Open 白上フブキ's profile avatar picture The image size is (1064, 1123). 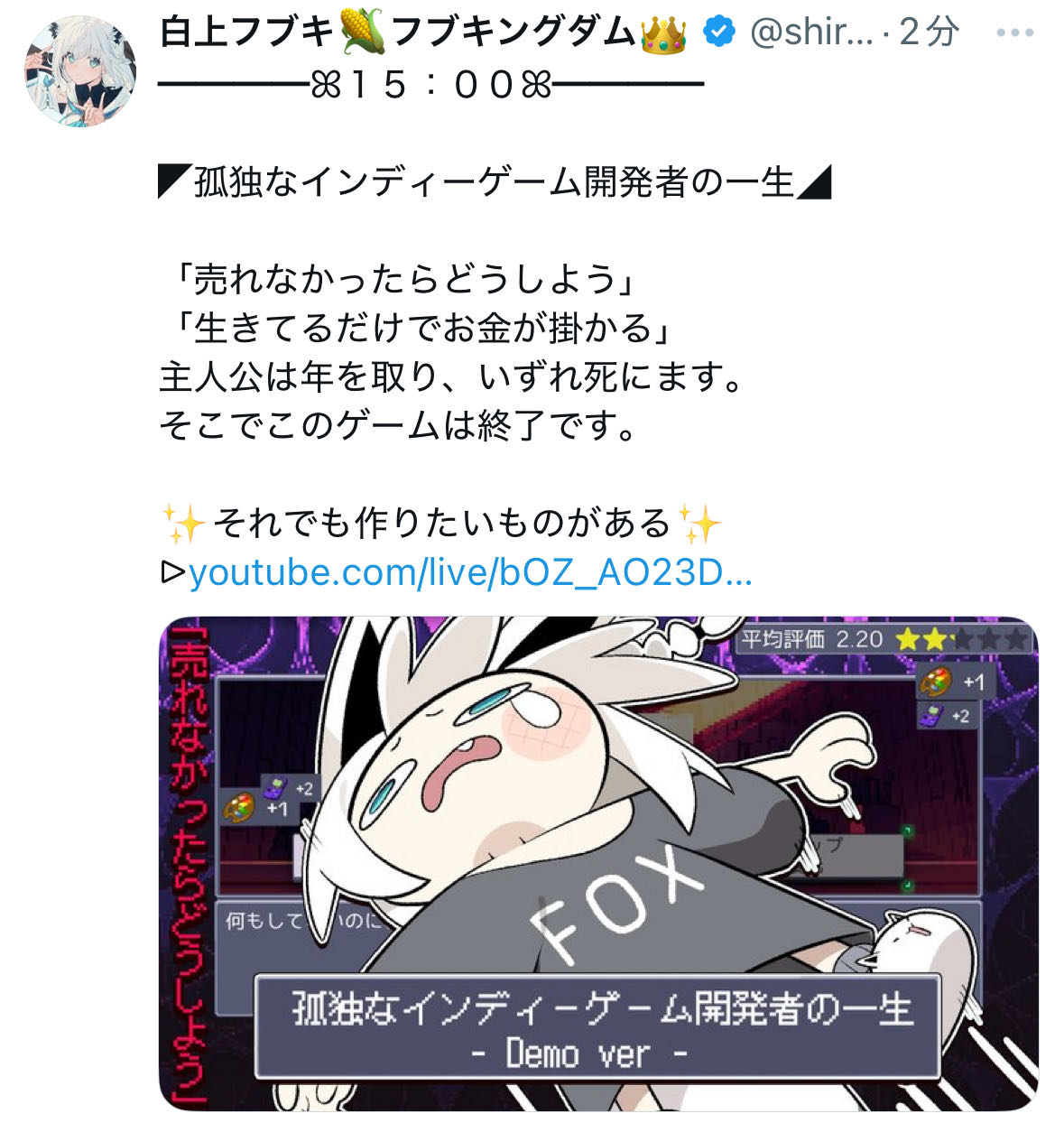coord(80,70)
